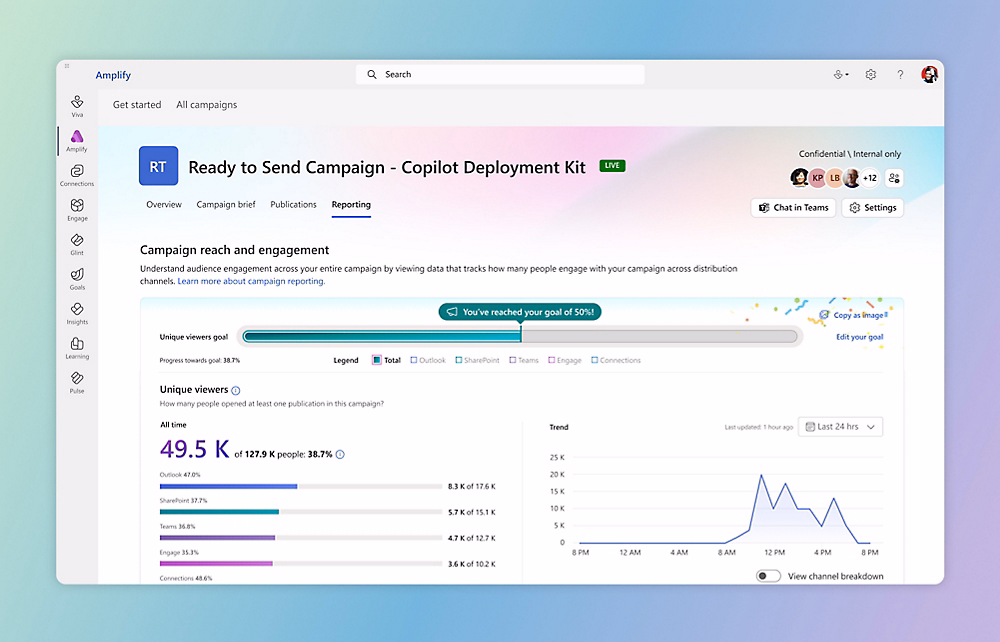
Task: Toggle the Total legend checkbox
Action: pyautogui.click(x=376, y=360)
